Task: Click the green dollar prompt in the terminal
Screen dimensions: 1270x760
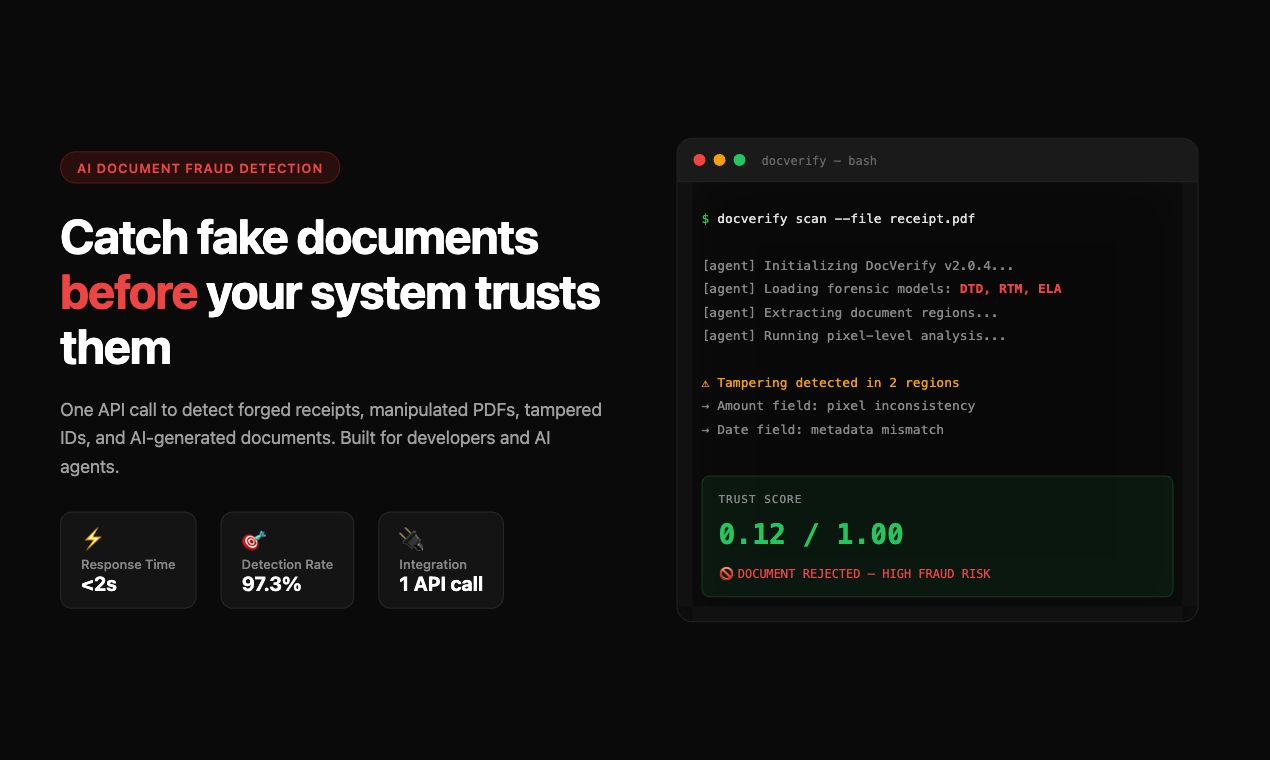Action: tap(706, 218)
